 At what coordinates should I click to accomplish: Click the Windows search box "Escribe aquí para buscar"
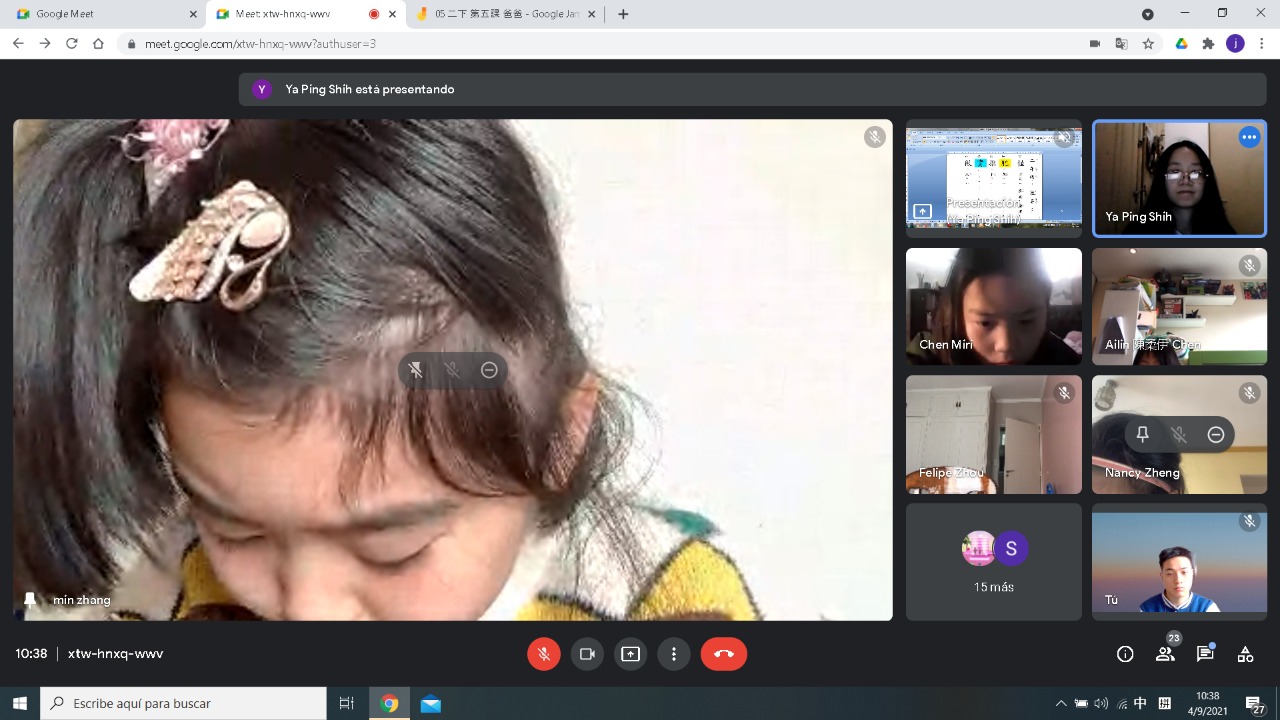(x=184, y=704)
